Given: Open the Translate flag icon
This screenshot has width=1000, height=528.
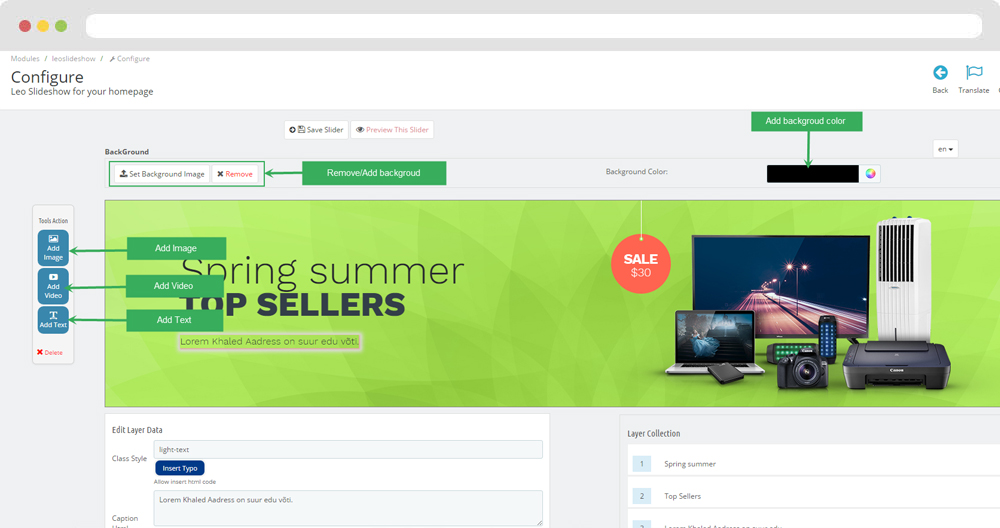Looking at the screenshot, I should [x=974, y=73].
